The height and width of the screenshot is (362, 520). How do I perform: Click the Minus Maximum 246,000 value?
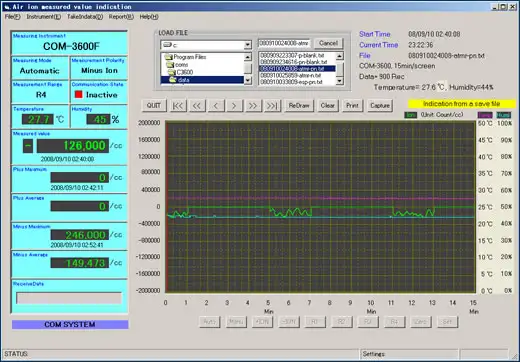tap(80, 235)
